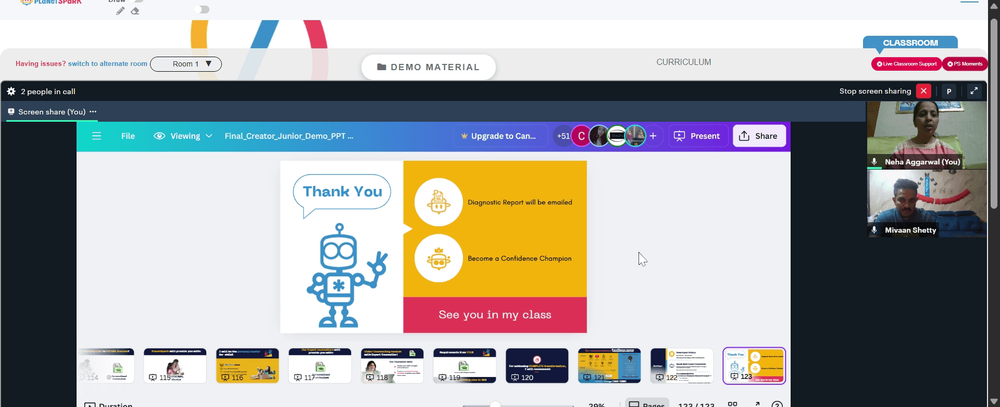Start the Present mode
The height and width of the screenshot is (407, 1000).
point(696,136)
